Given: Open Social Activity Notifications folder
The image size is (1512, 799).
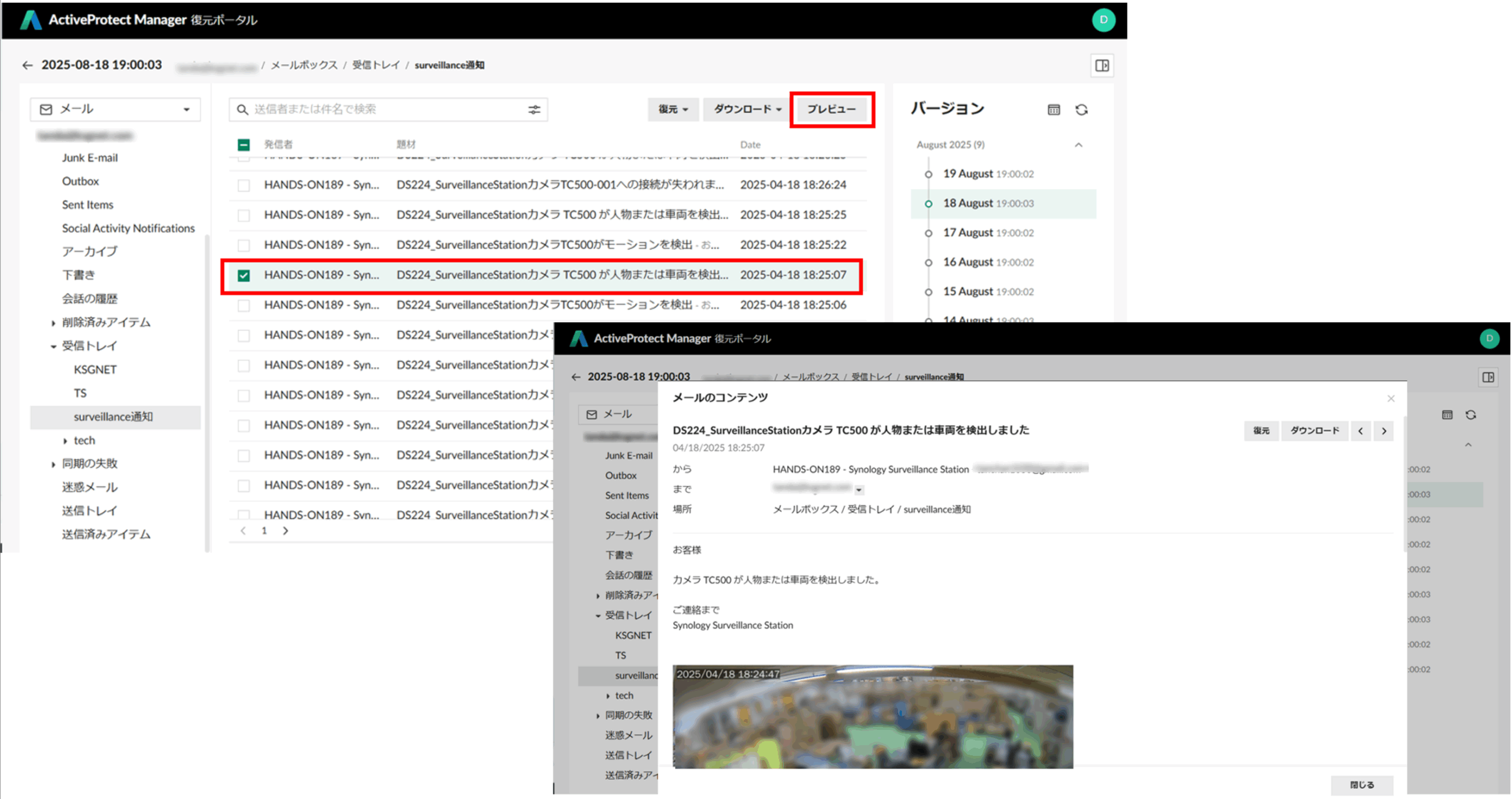Looking at the screenshot, I should 128,228.
